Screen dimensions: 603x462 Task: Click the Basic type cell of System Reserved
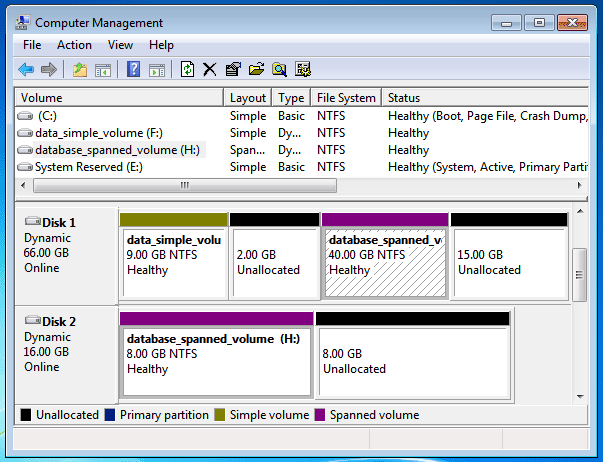[291, 167]
